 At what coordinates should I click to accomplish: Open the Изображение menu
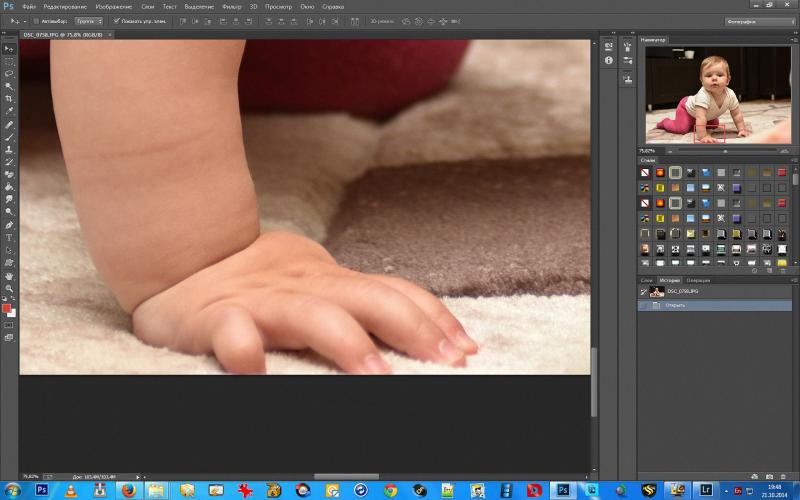(114, 7)
